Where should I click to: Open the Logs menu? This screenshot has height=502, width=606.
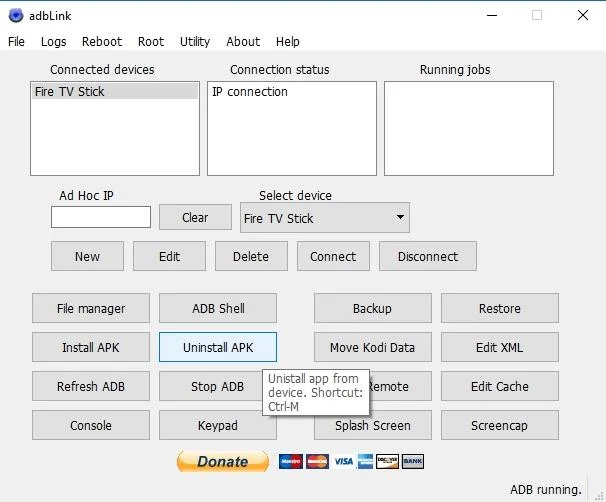pos(53,41)
